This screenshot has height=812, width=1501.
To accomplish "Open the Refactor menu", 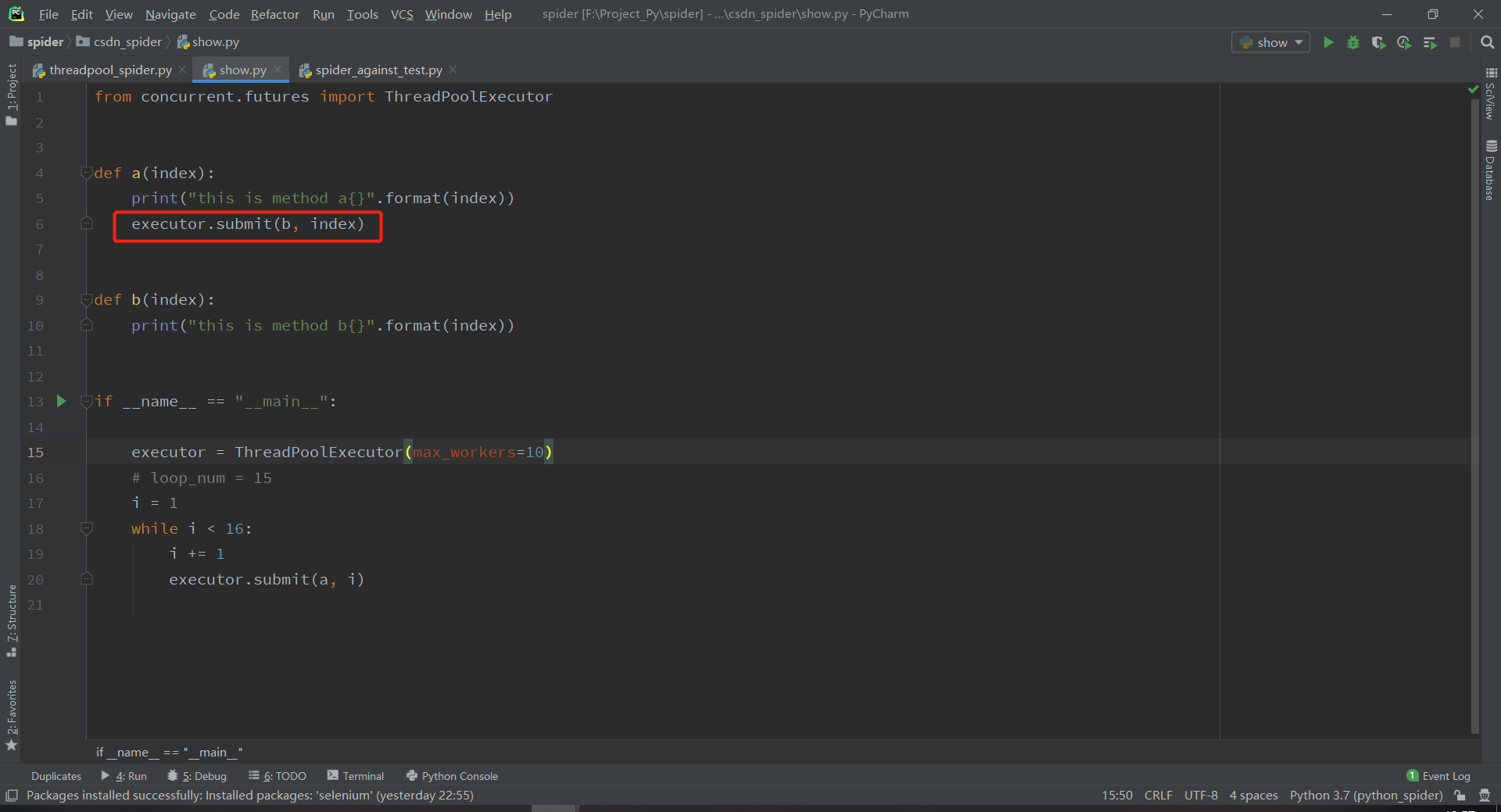I will [274, 14].
